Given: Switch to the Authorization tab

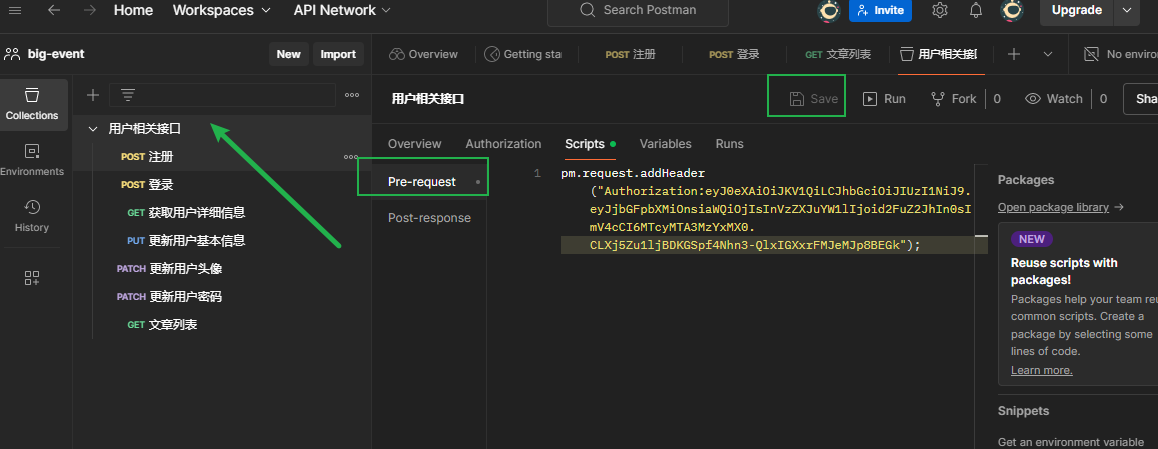Looking at the screenshot, I should tap(503, 144).
